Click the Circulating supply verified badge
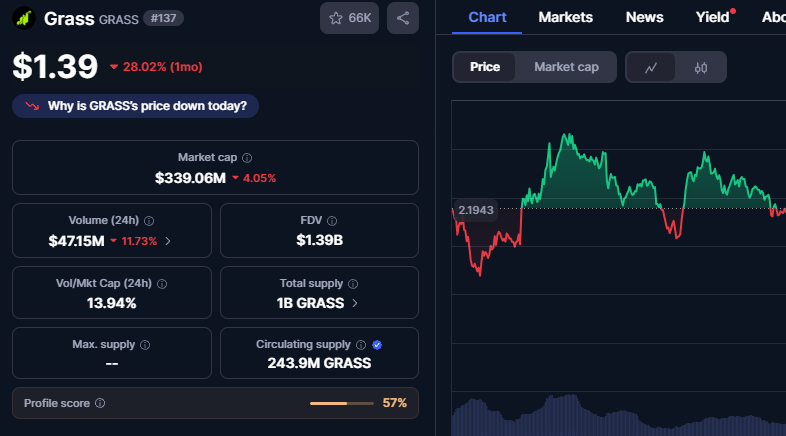This screenshot has height=436, width=786. click(377, 344)
